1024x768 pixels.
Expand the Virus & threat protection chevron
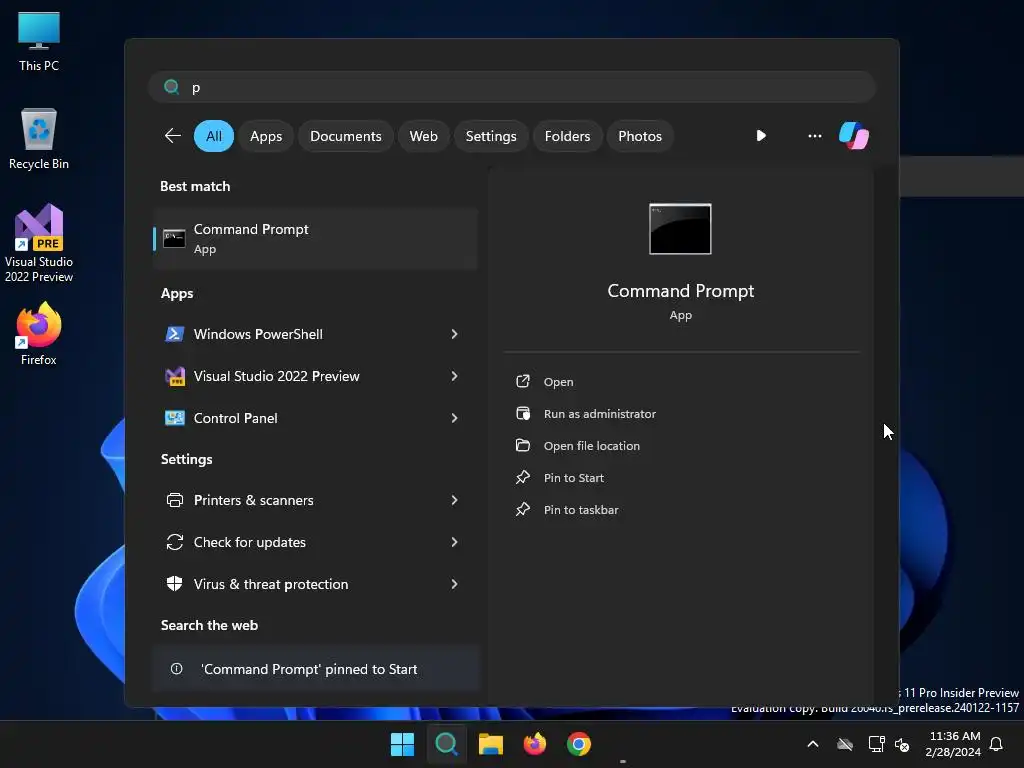tap(455, 584)
